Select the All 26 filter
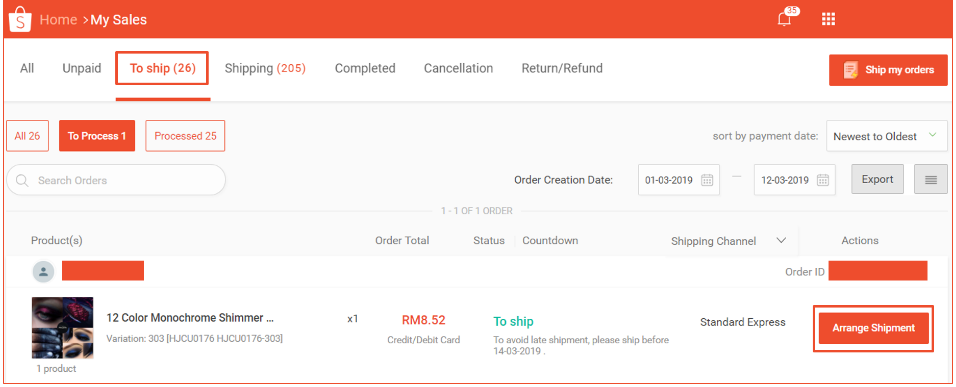Screen dimensions: 956x387 pos(27,136)
